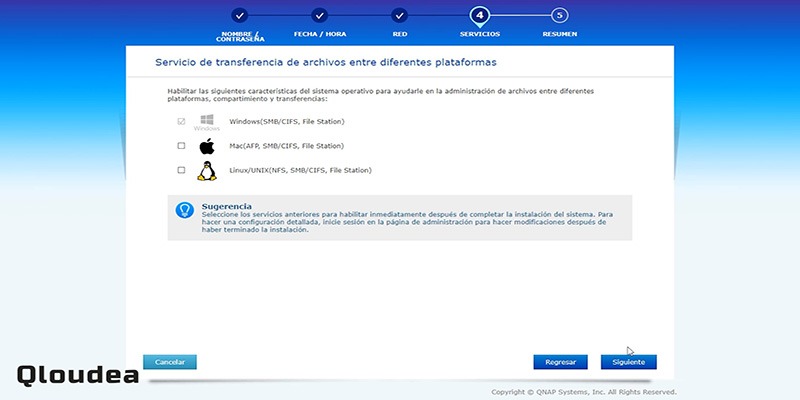Go to Red step label

399,34
